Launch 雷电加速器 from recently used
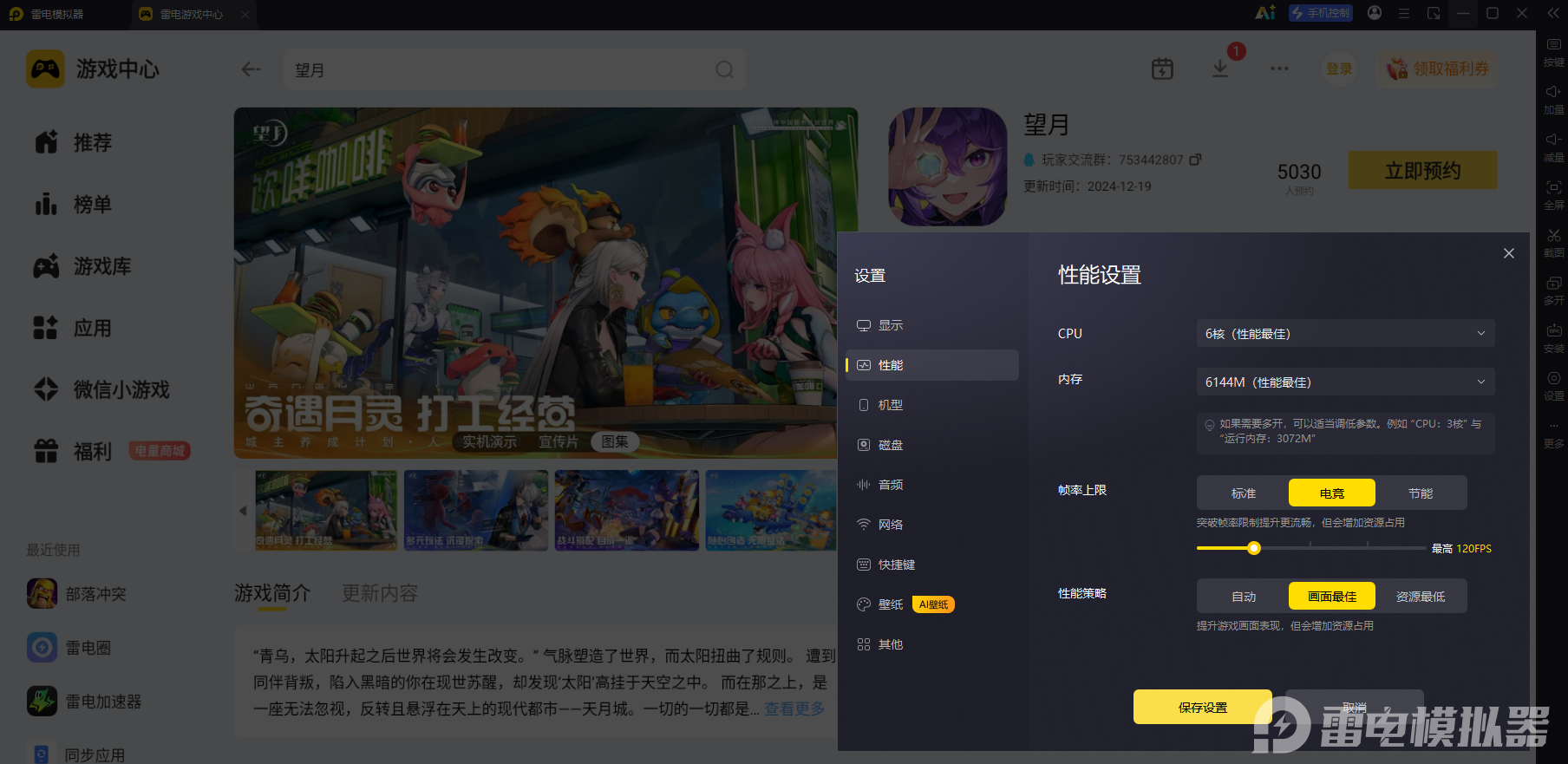Image resolution: width=1568 pixels, height=764 pixels. click(84, 702)
